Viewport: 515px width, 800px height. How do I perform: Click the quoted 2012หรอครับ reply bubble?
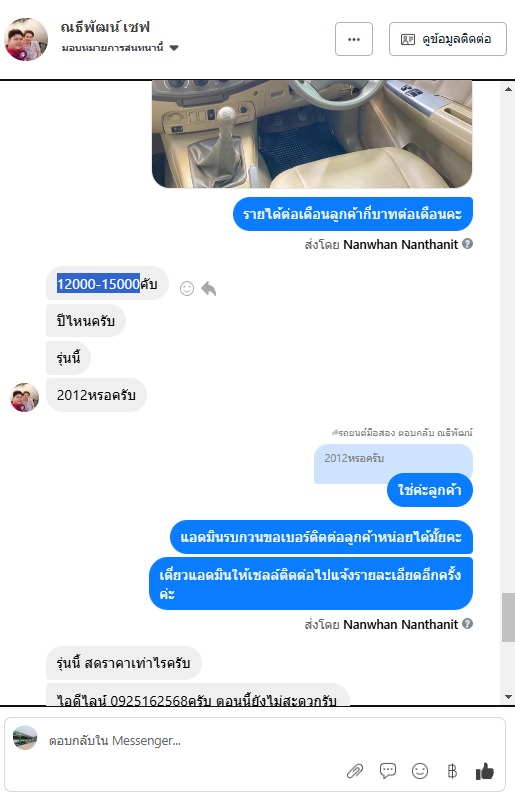393,462
